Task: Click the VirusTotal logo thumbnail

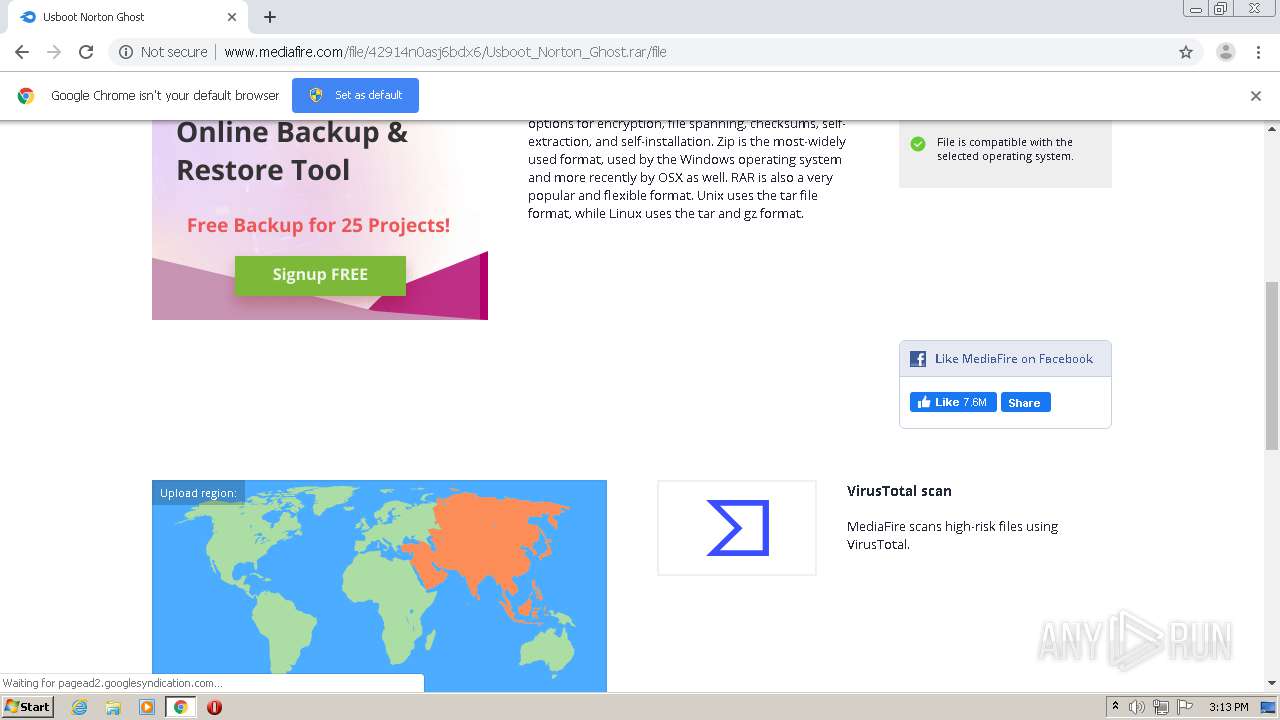Action: tap(737, 528)
